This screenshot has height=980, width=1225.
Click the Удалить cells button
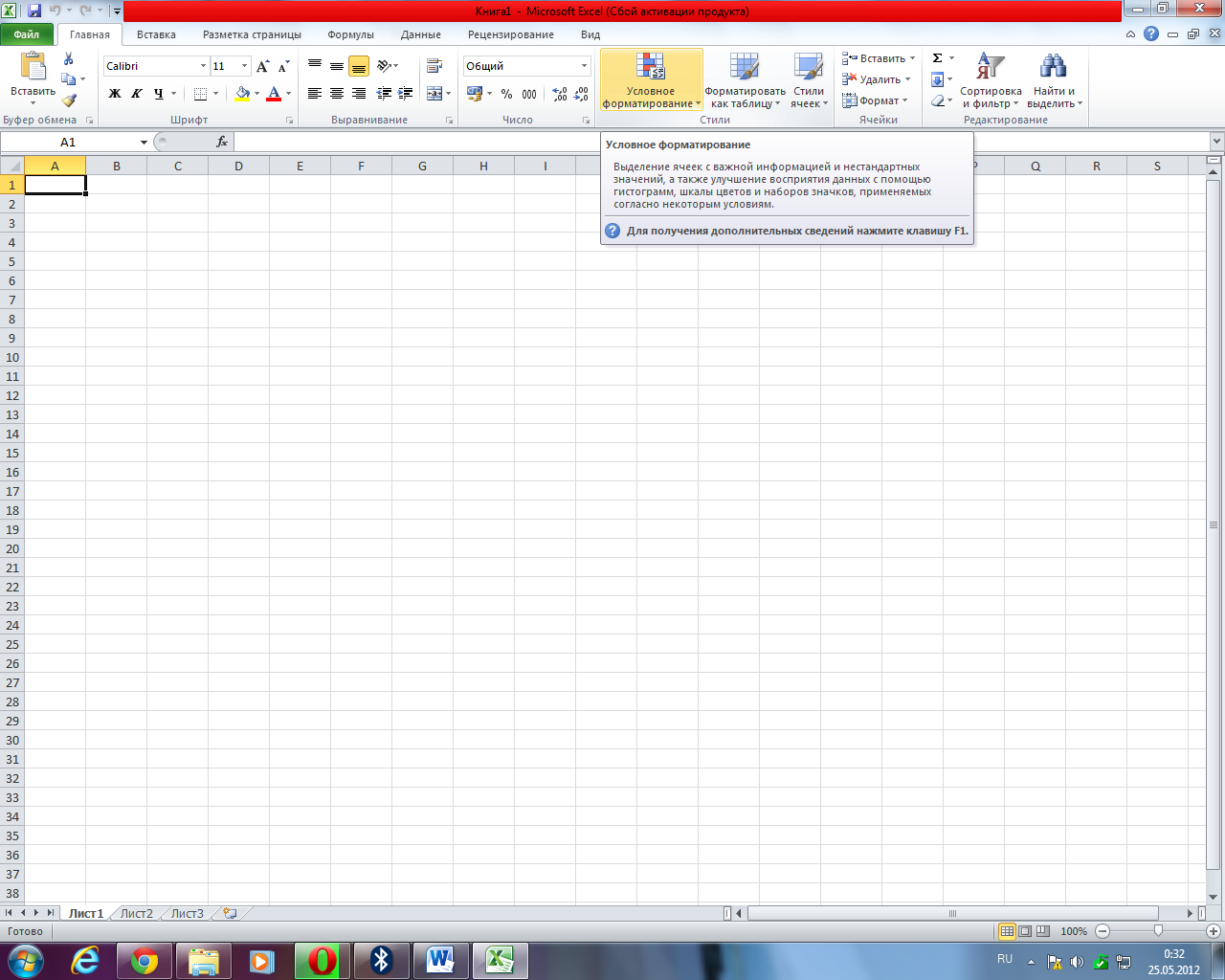tap(870, 79)
